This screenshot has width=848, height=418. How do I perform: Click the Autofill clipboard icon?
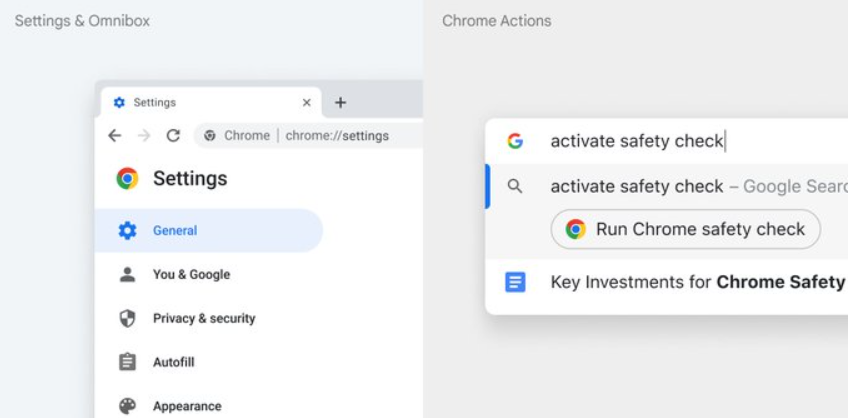tap(127, 362)
